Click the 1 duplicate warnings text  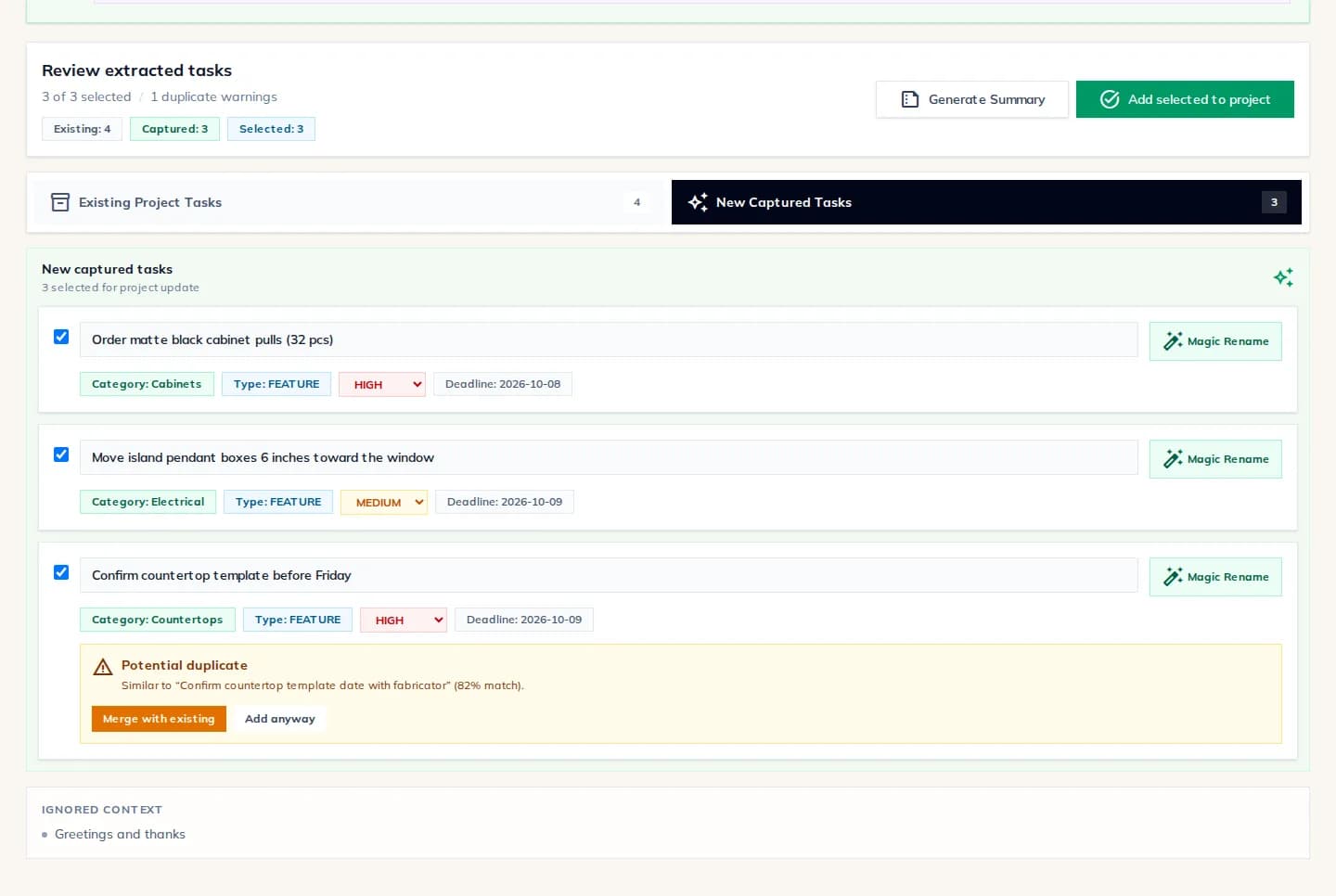(x=213, y=96)
